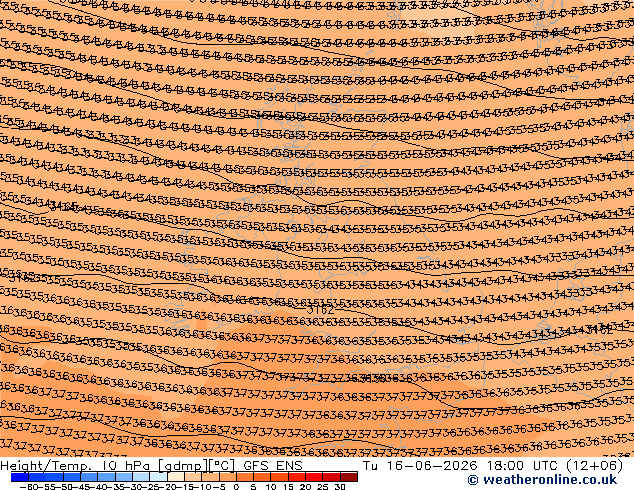Click the copyright © symbol before weatheronline
Image resolution: width=634 pixels, height=490 pixels.
point(473,480)
